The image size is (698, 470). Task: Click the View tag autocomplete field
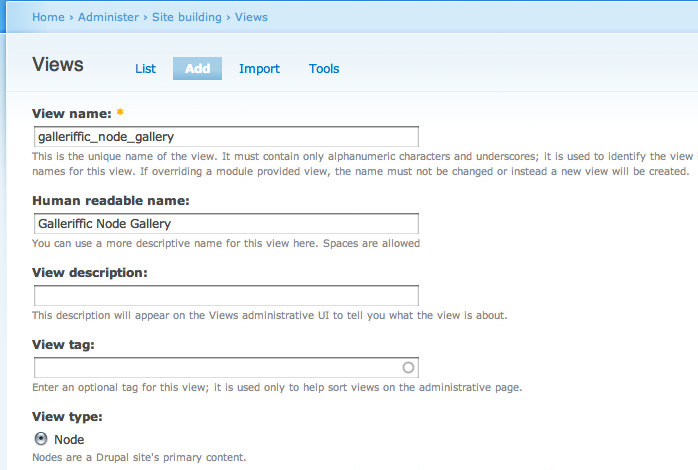(226, 368)
